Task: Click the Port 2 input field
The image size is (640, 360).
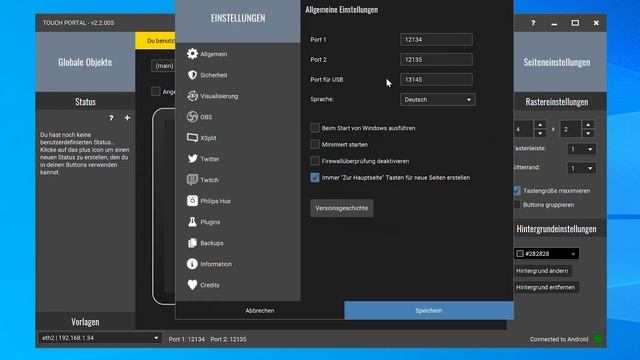Action: (436, 60)
